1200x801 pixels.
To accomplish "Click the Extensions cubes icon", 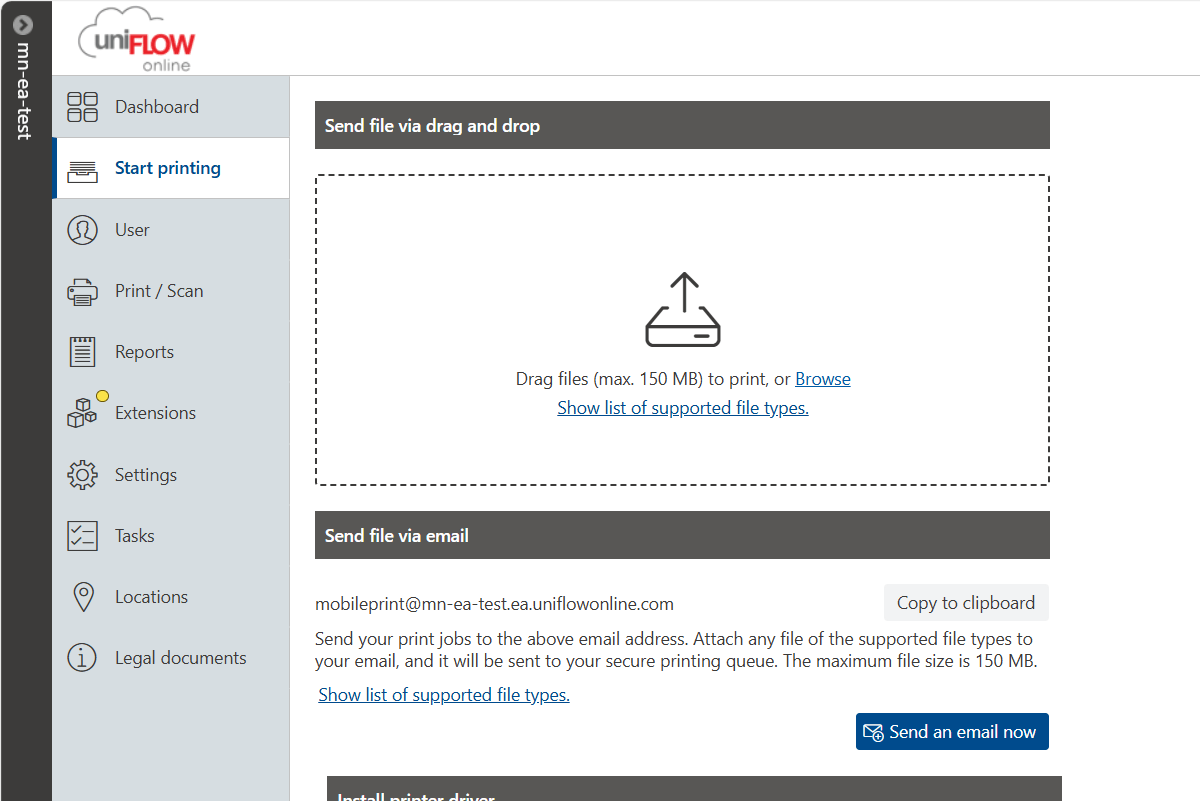I will [82, 413].
